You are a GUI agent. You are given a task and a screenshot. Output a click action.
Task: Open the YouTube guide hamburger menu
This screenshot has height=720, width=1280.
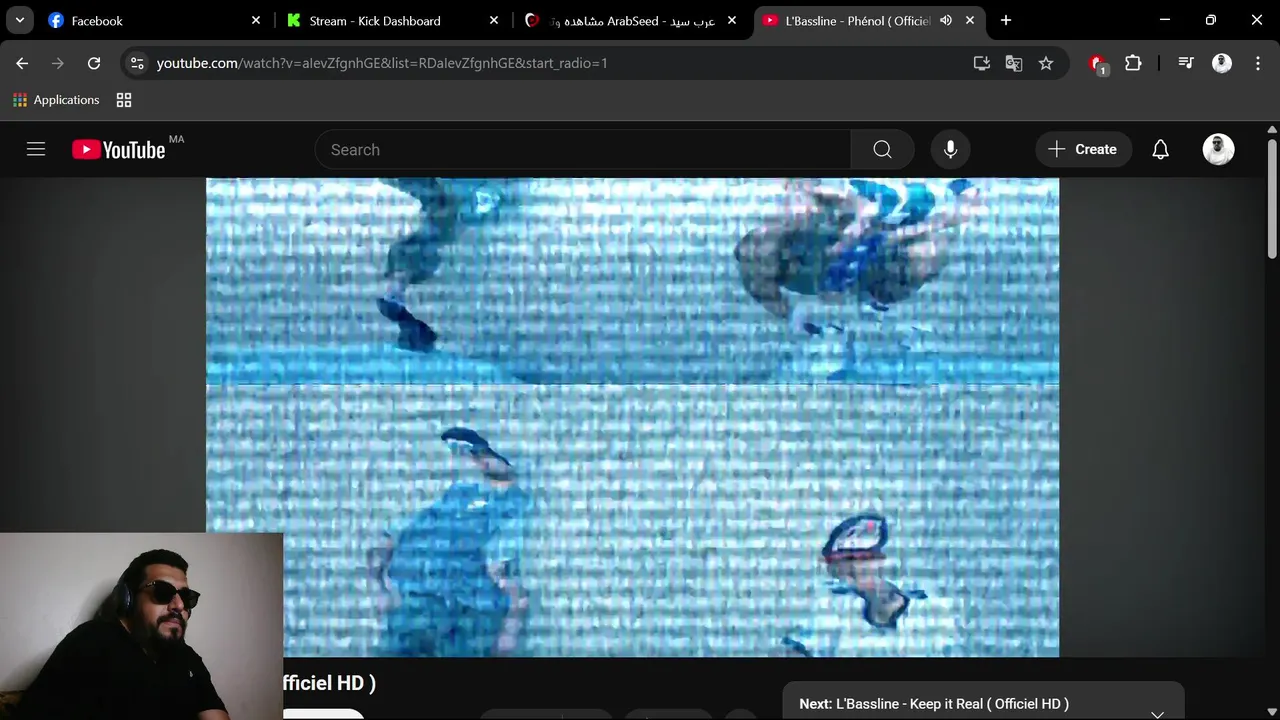pos(36,149)
